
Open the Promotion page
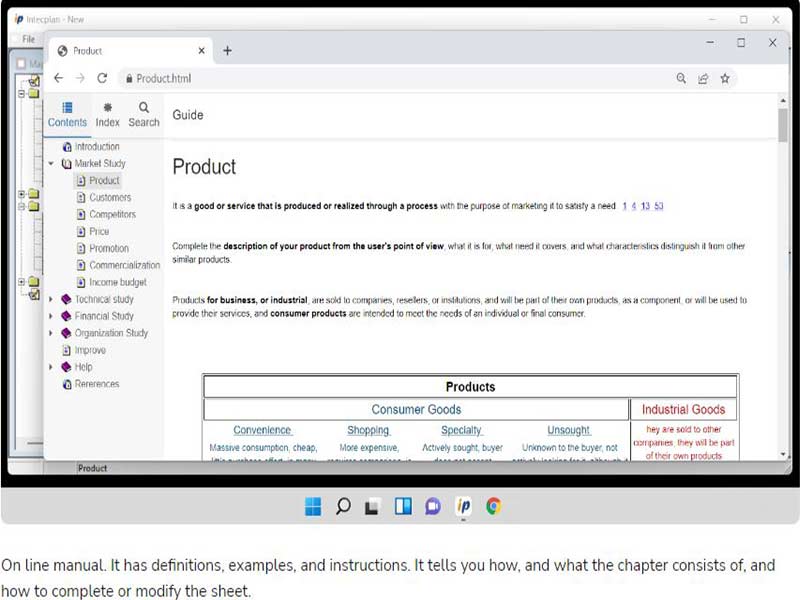coord(109,248)
